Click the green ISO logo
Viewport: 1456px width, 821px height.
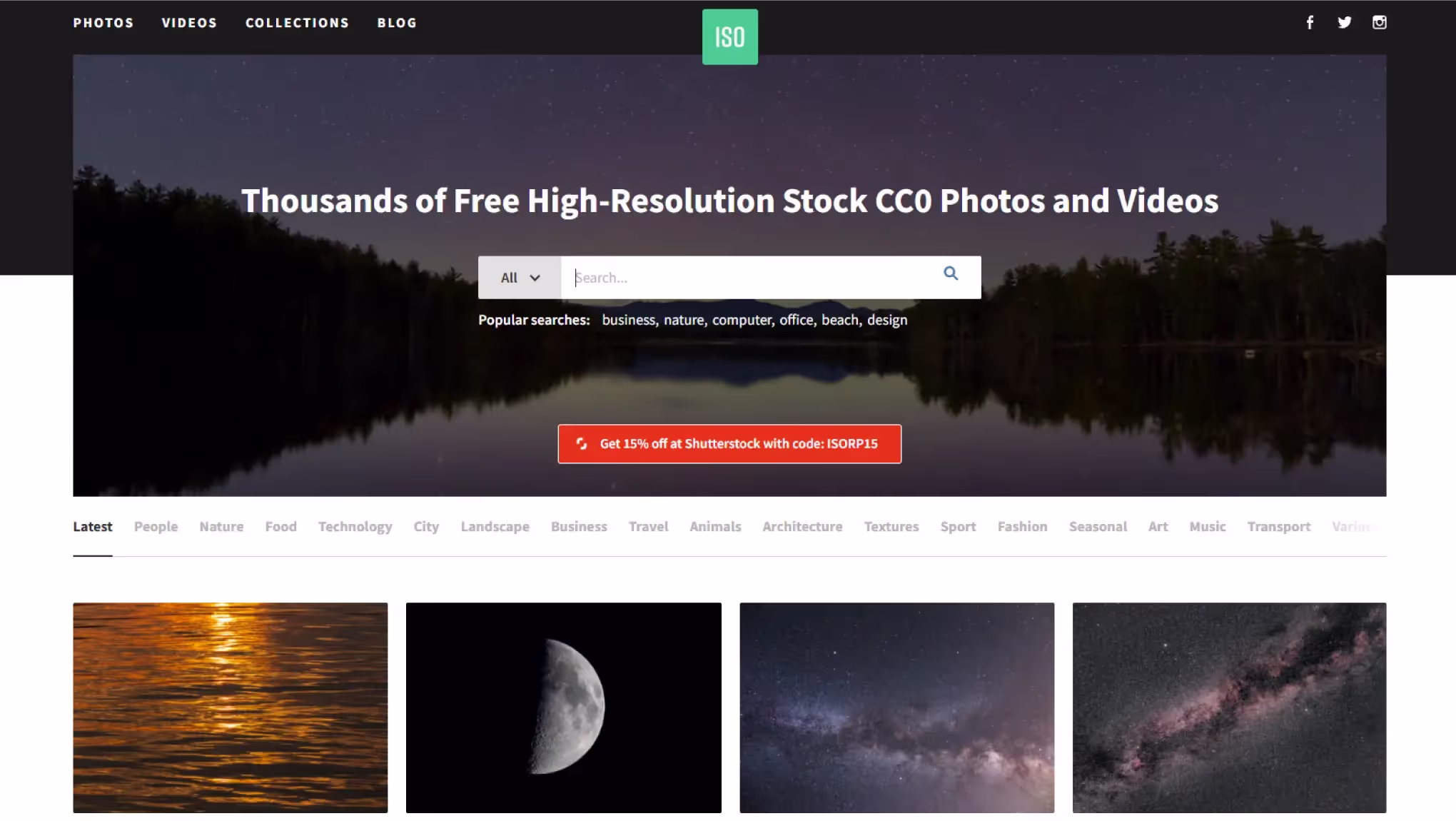click(x=729, y=36)
